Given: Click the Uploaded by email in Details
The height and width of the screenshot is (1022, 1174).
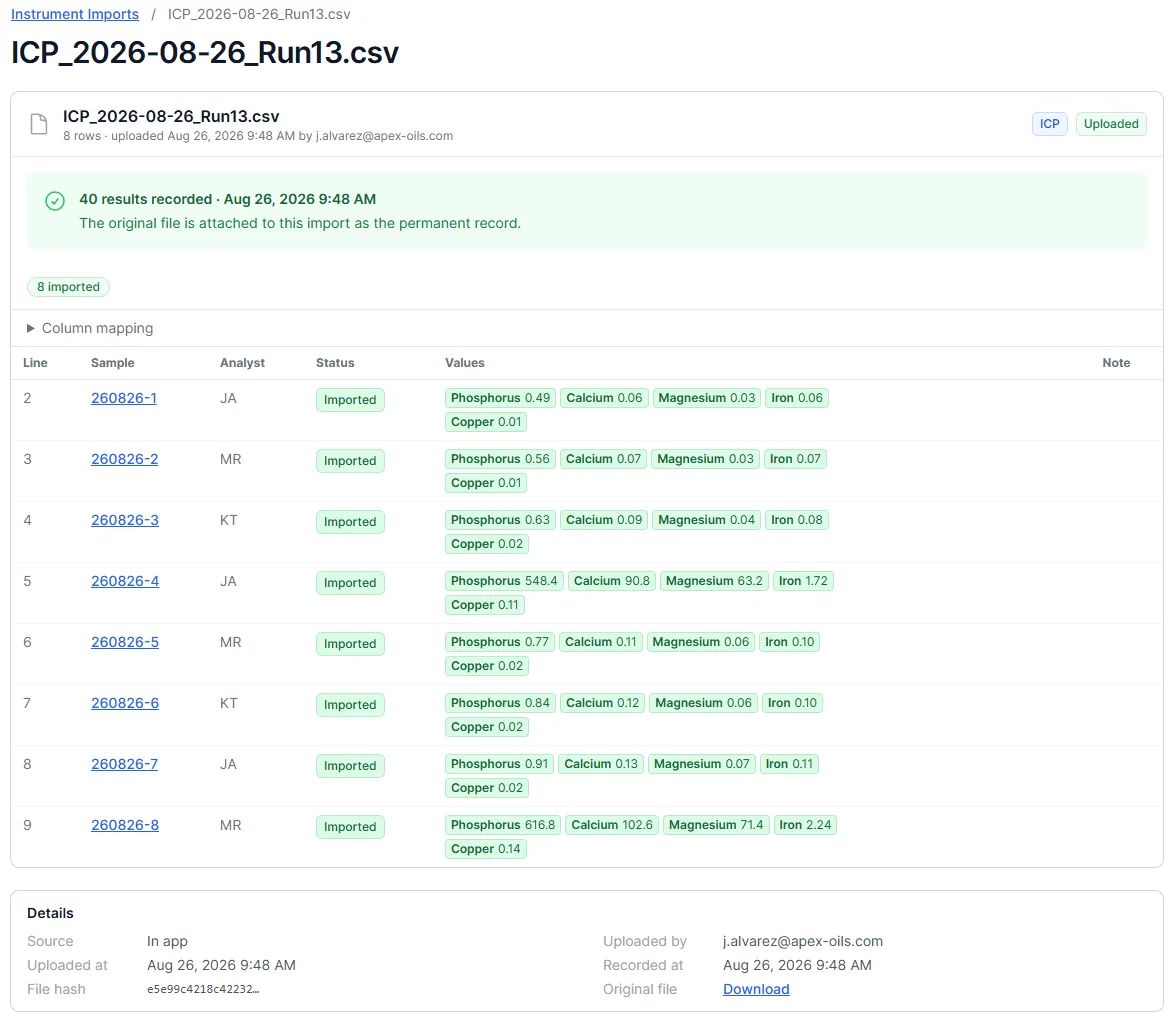Looking at the screenshot, I should (x=803, y=941).
